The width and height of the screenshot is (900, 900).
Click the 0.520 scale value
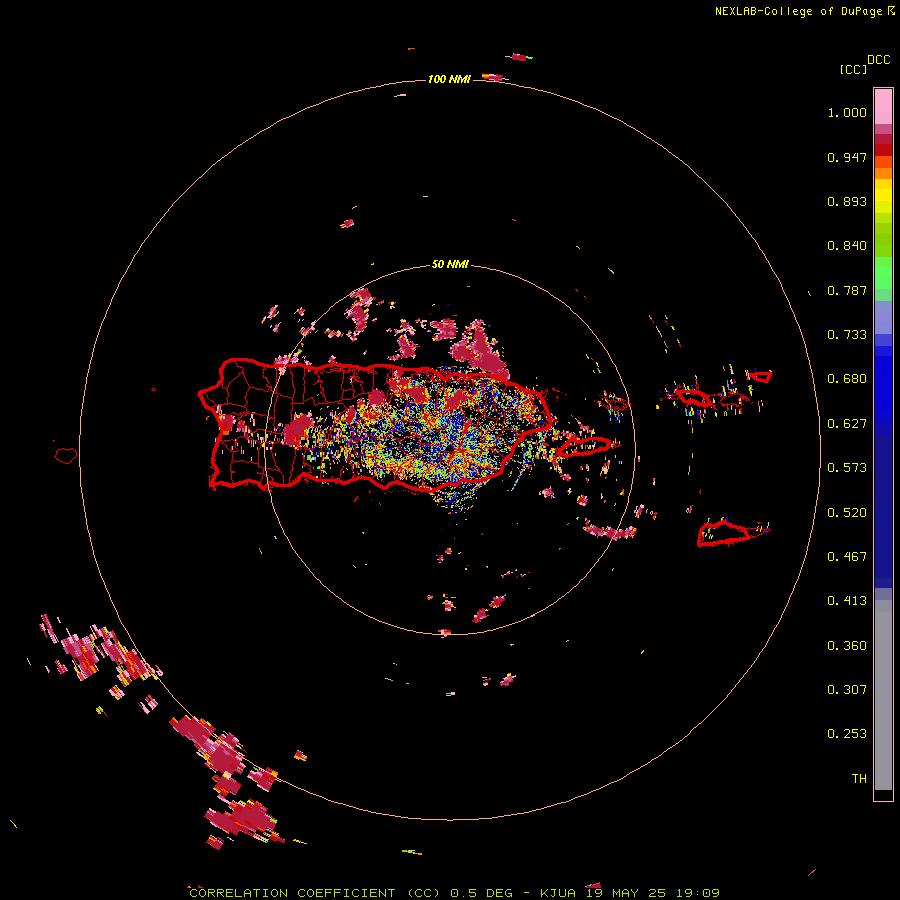click(847, 513)
